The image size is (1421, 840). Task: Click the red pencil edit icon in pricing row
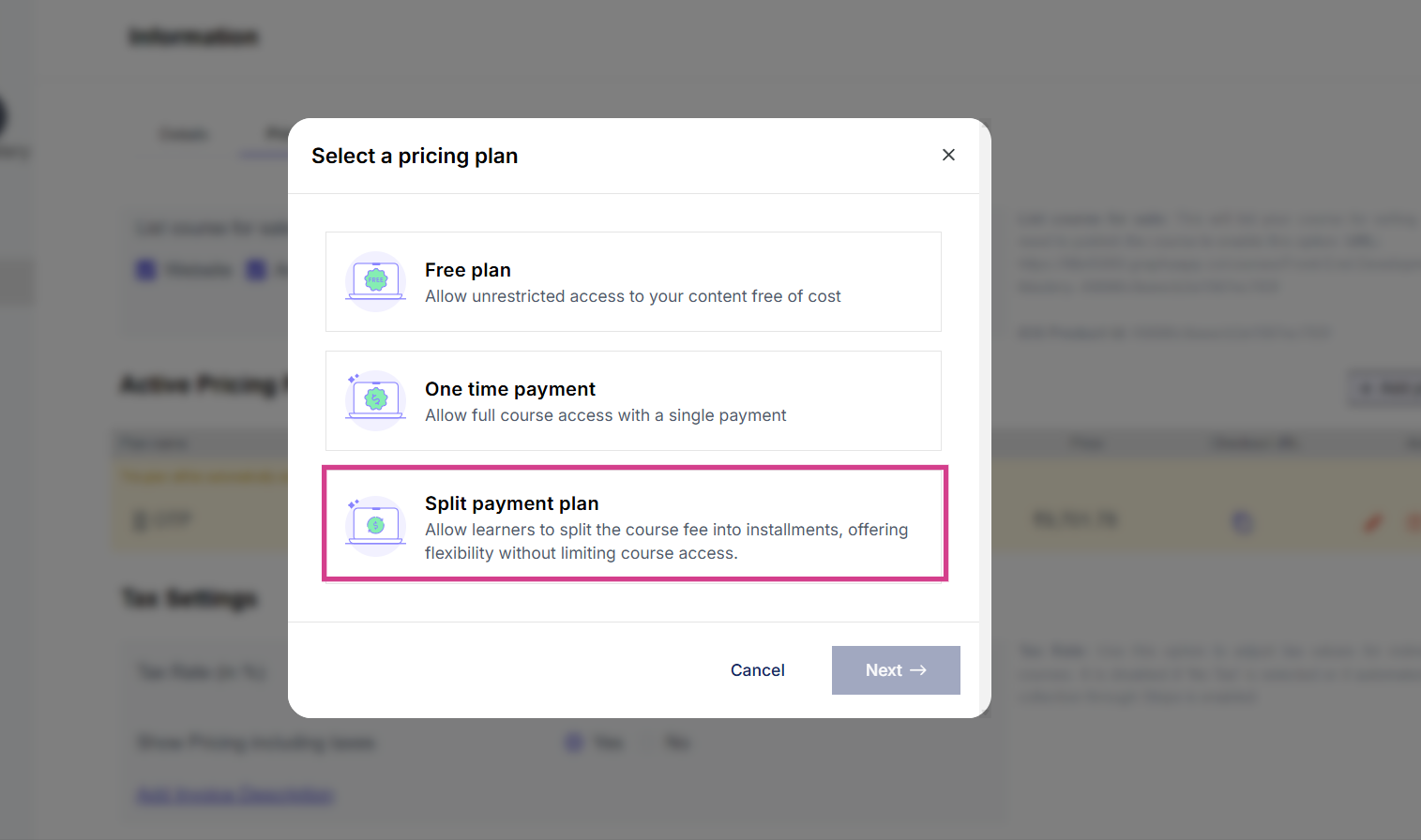click(x=1372, y=522)
